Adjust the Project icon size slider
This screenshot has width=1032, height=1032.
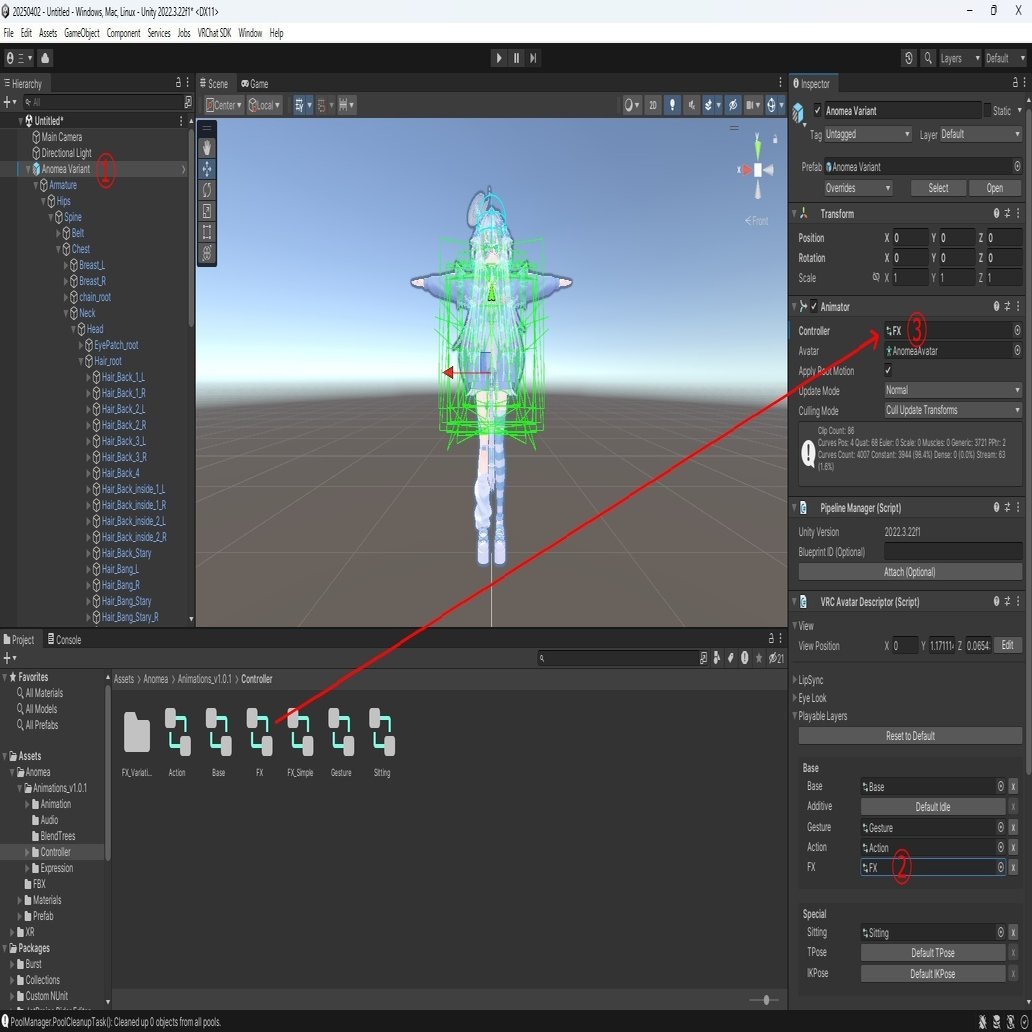[x=765, y=1000]
